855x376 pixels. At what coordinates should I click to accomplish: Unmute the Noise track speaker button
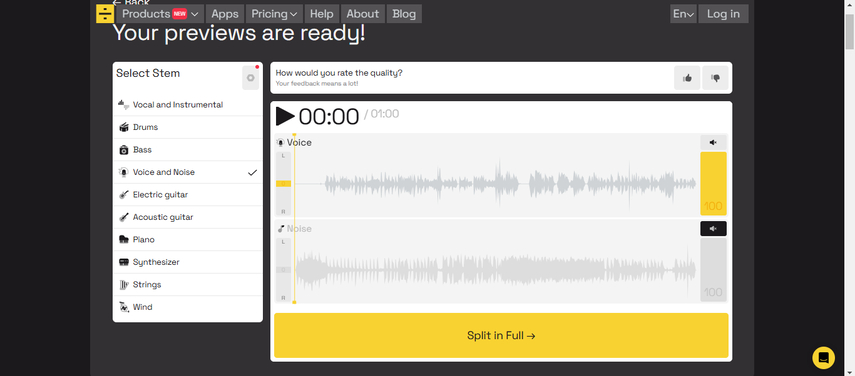pyautogui.click(x=713, y=229)
